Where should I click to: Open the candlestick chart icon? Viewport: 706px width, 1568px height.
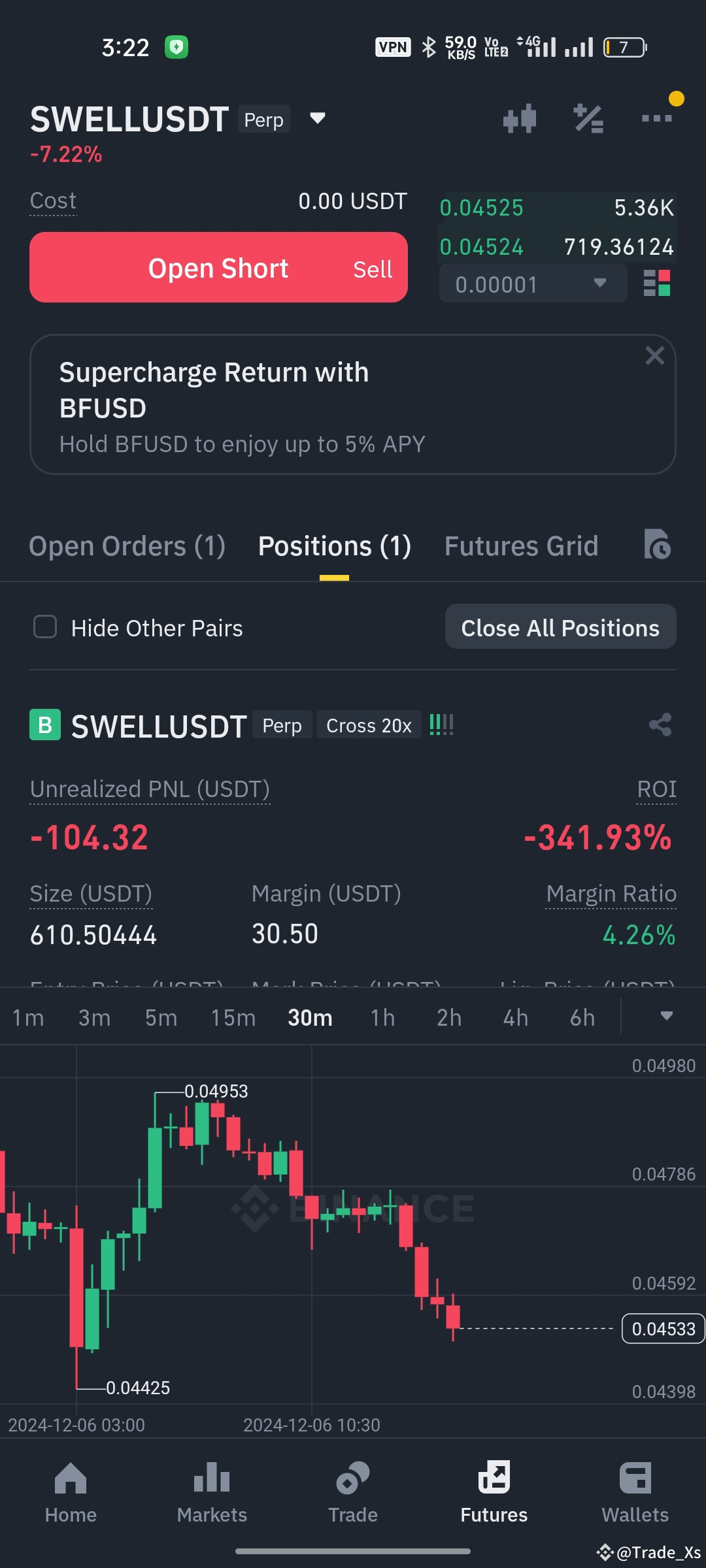click(x=520, y=119)
